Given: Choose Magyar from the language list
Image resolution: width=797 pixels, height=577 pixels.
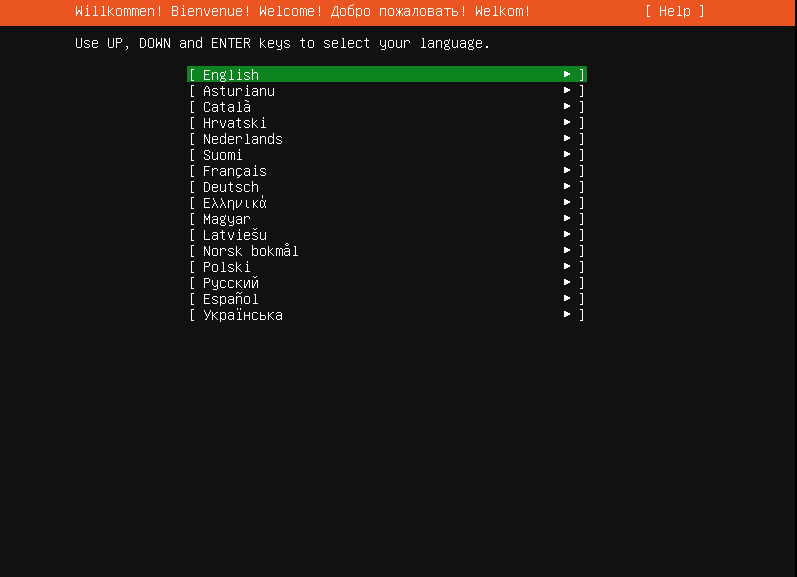Looking at the screenshot, I should click(x=387, y=219).
